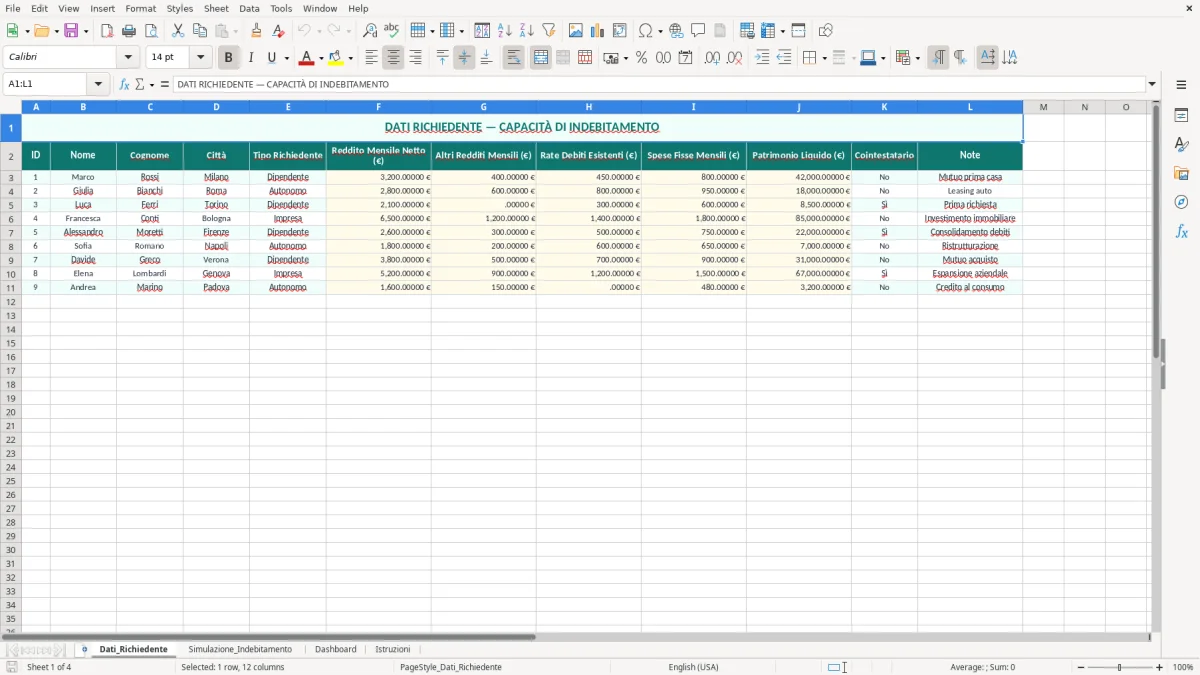Screen dimensions: 1200x675
Task: Toggle Align Right
Action: (x=415, y=58)
